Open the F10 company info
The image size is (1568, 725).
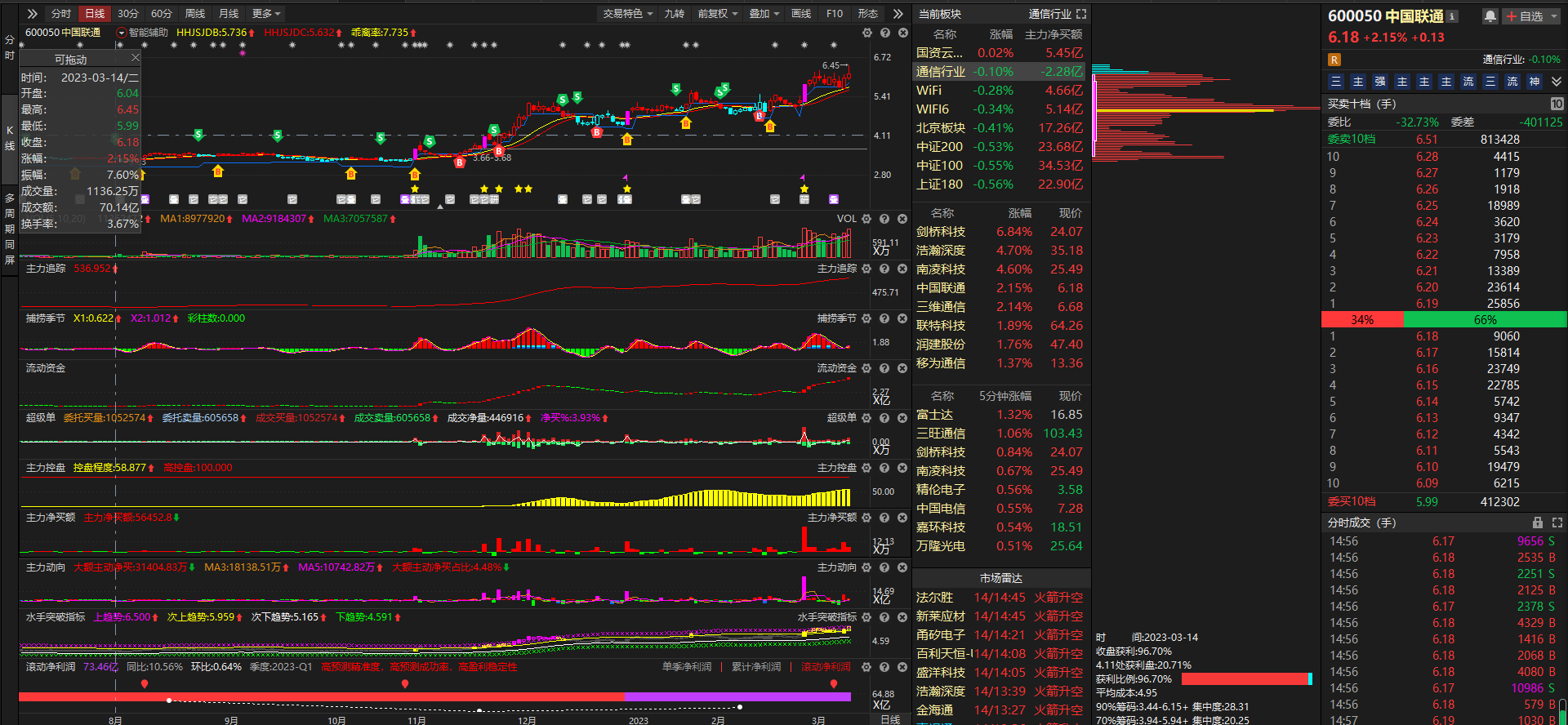835,14
